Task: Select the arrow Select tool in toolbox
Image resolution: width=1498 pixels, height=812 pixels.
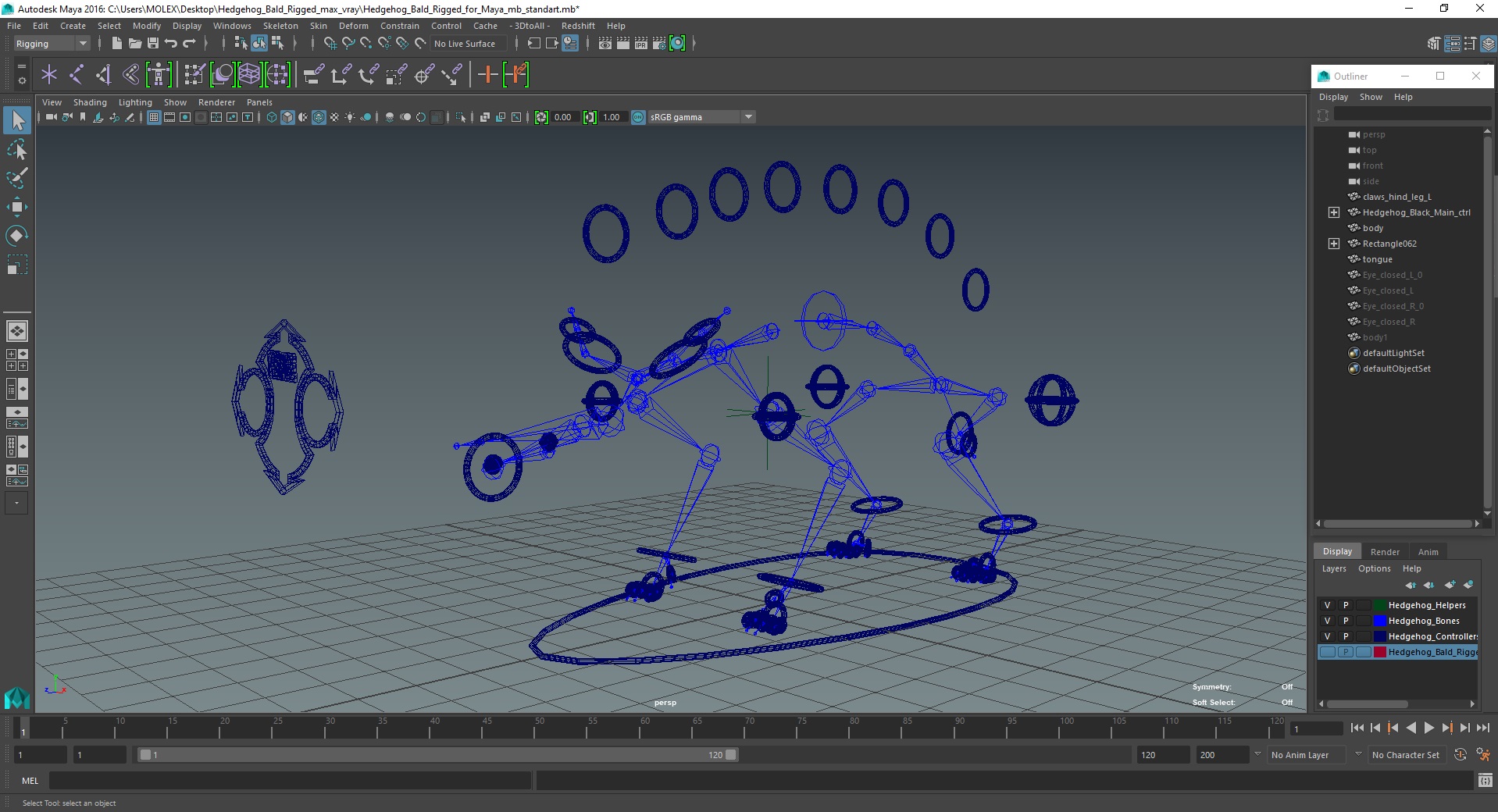Action: coord(17,120)
